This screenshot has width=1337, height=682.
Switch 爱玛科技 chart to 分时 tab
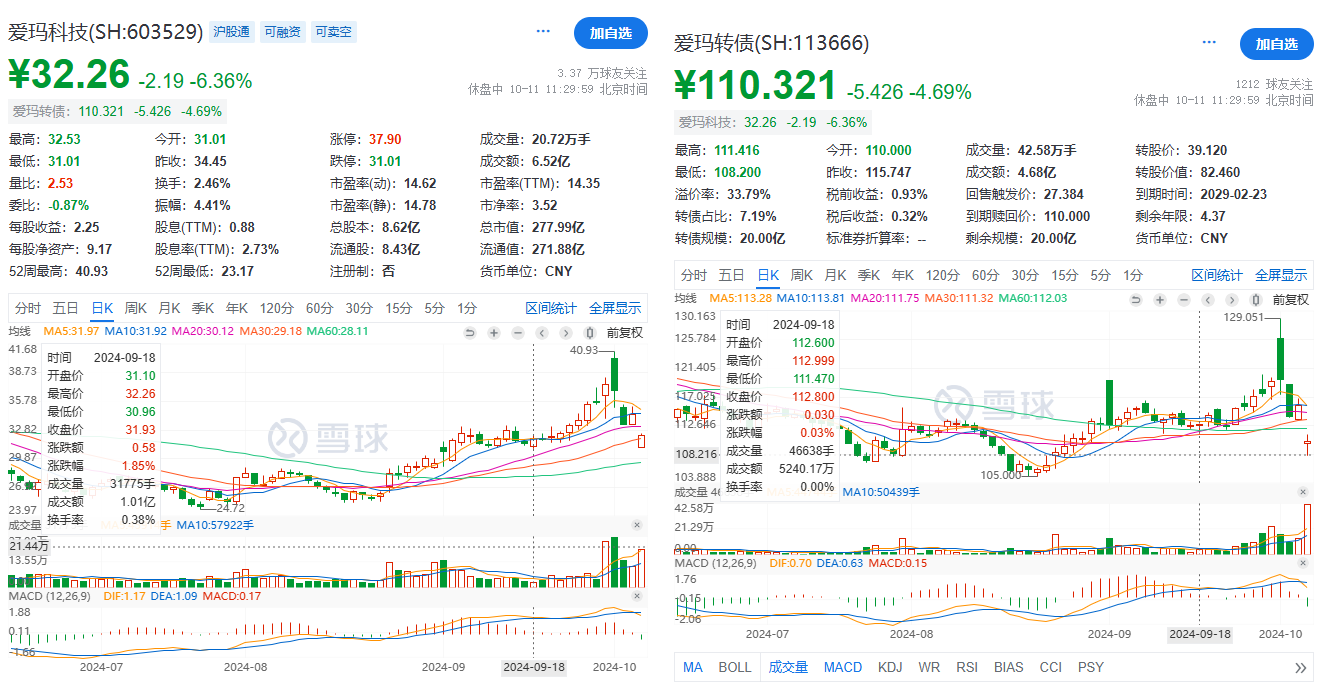coord(28,308)
